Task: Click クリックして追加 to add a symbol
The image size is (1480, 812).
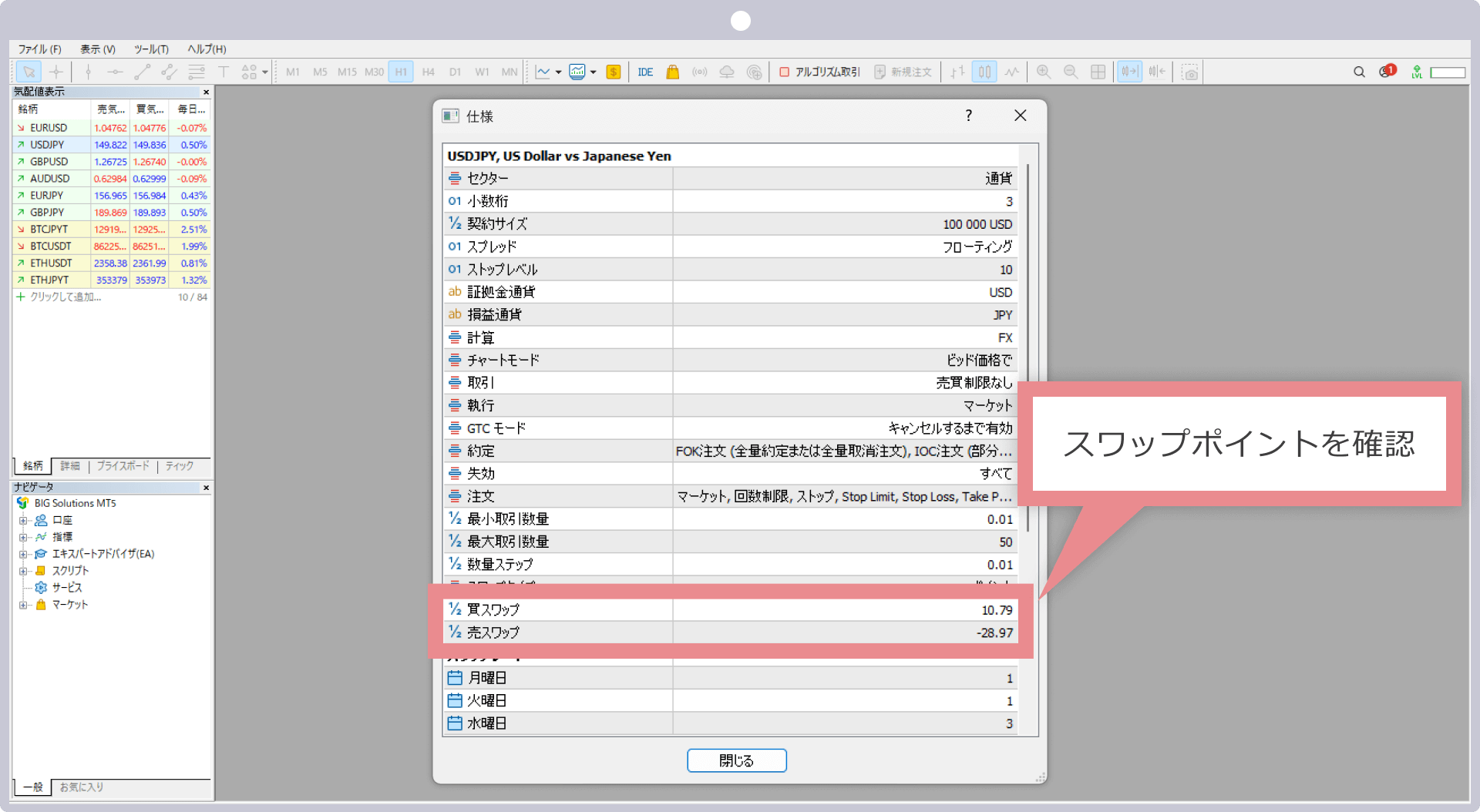Action: pyautogui.click(x=66, y=297)
